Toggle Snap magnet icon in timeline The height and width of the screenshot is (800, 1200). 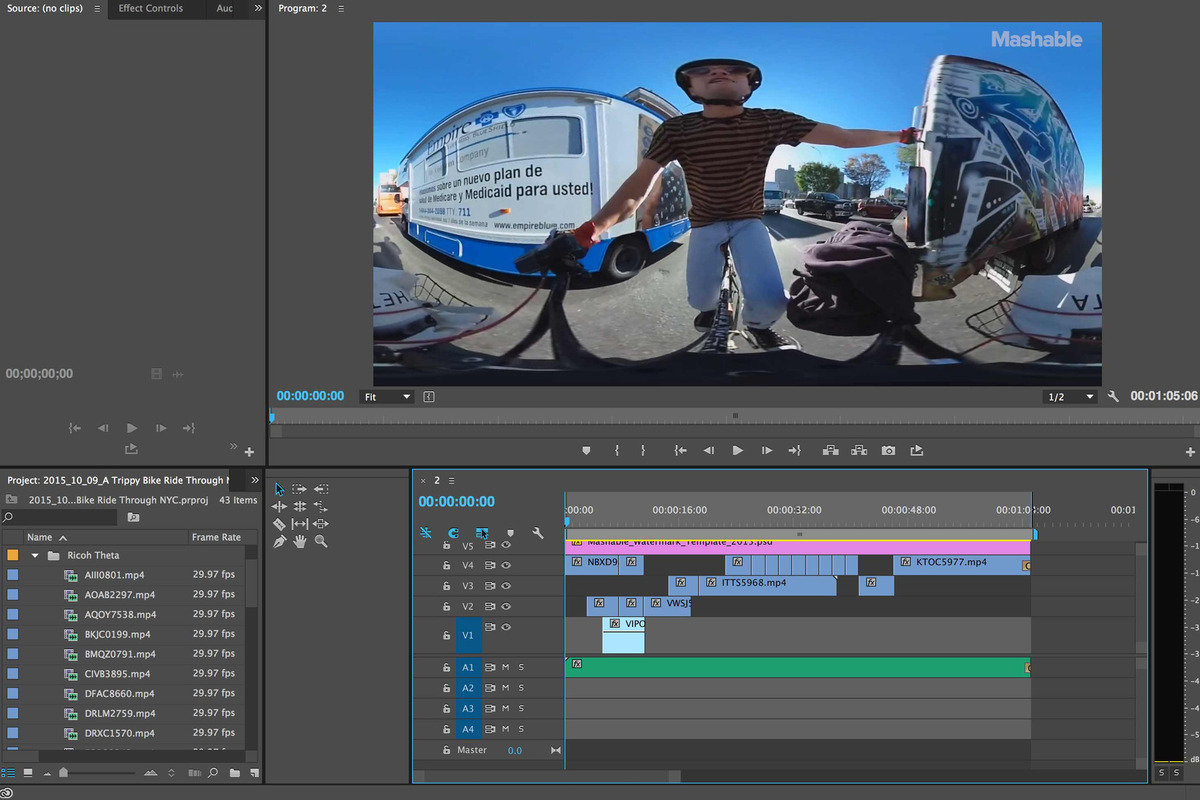click(x=453, y=534)
